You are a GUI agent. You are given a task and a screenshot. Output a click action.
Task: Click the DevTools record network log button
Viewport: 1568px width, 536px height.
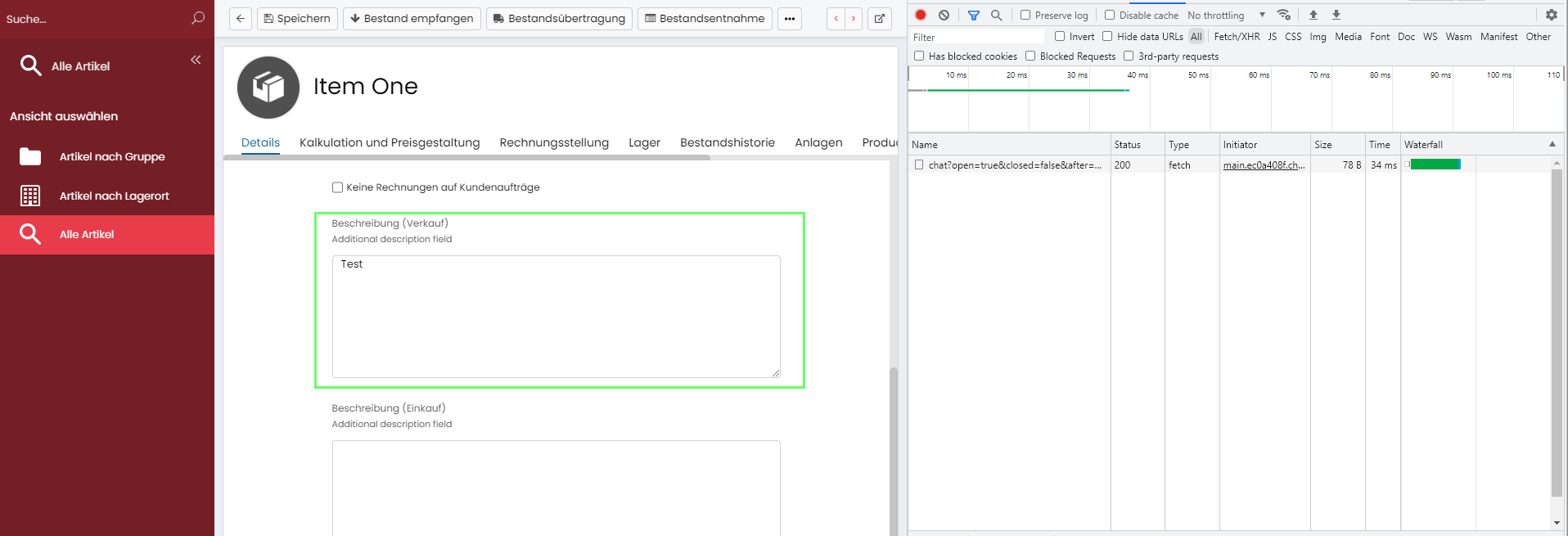pos(921,15)
